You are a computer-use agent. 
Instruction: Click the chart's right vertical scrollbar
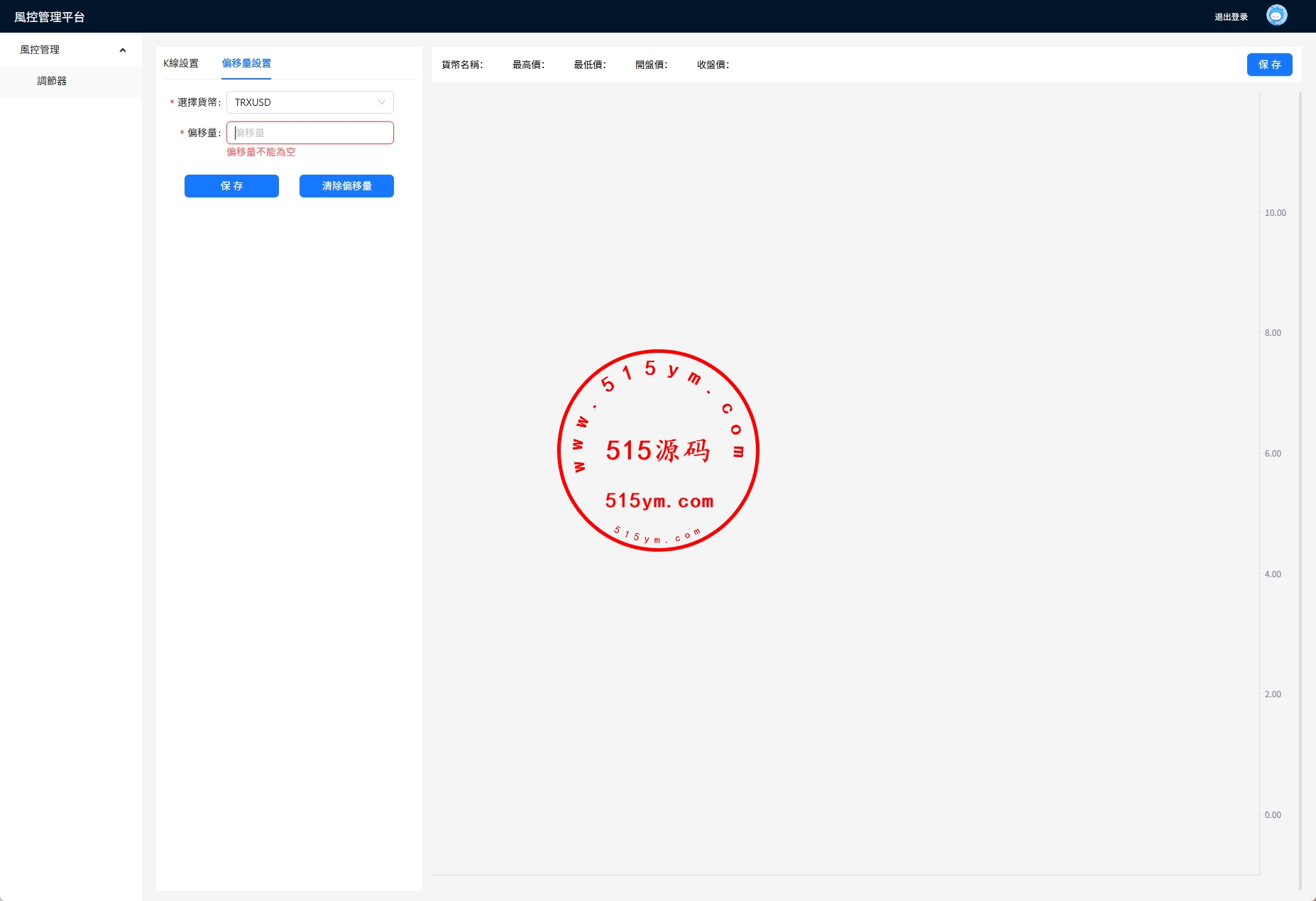tap(1300, 490)
